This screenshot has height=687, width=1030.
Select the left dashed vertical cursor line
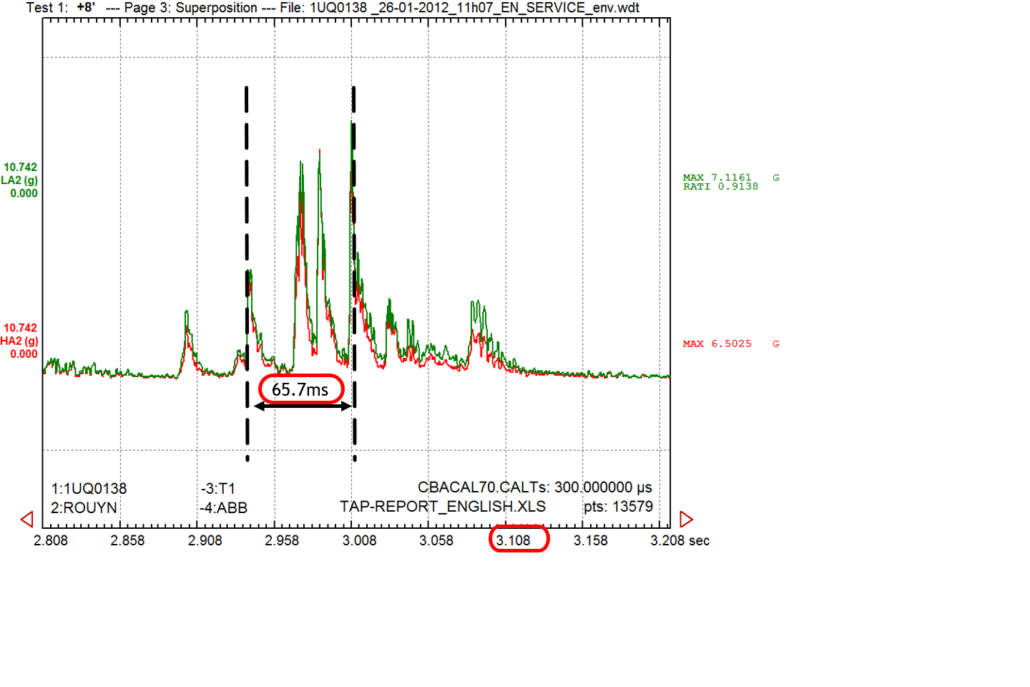[x=247, y=273]
